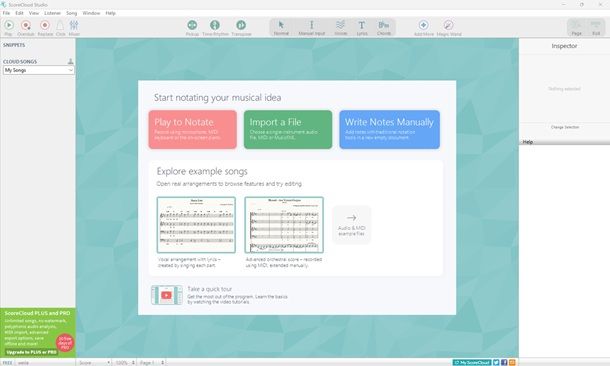Click the Inspector panel title

click(x=564, y=46)
